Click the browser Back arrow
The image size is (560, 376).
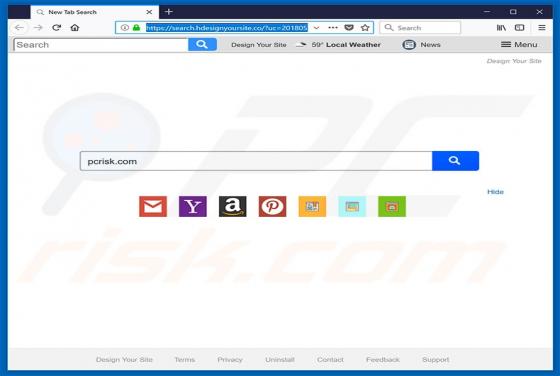(x=19, y=27)
